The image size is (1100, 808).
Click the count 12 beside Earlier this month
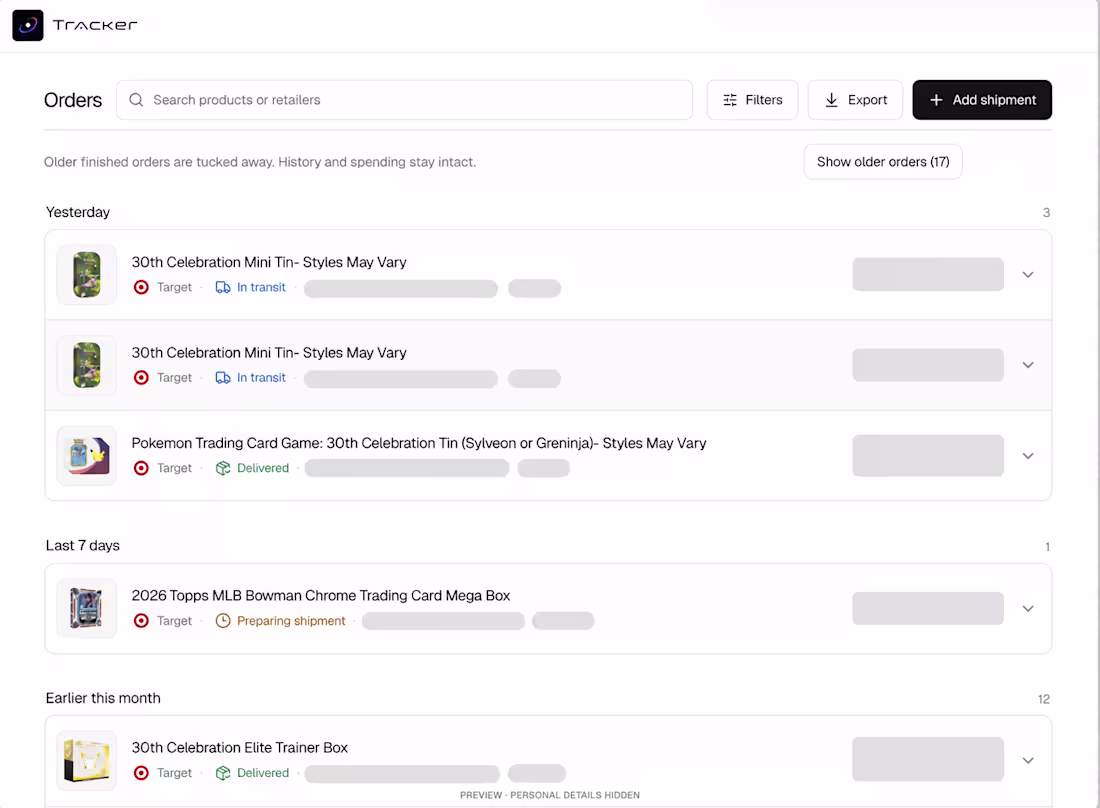(1044, 699)
